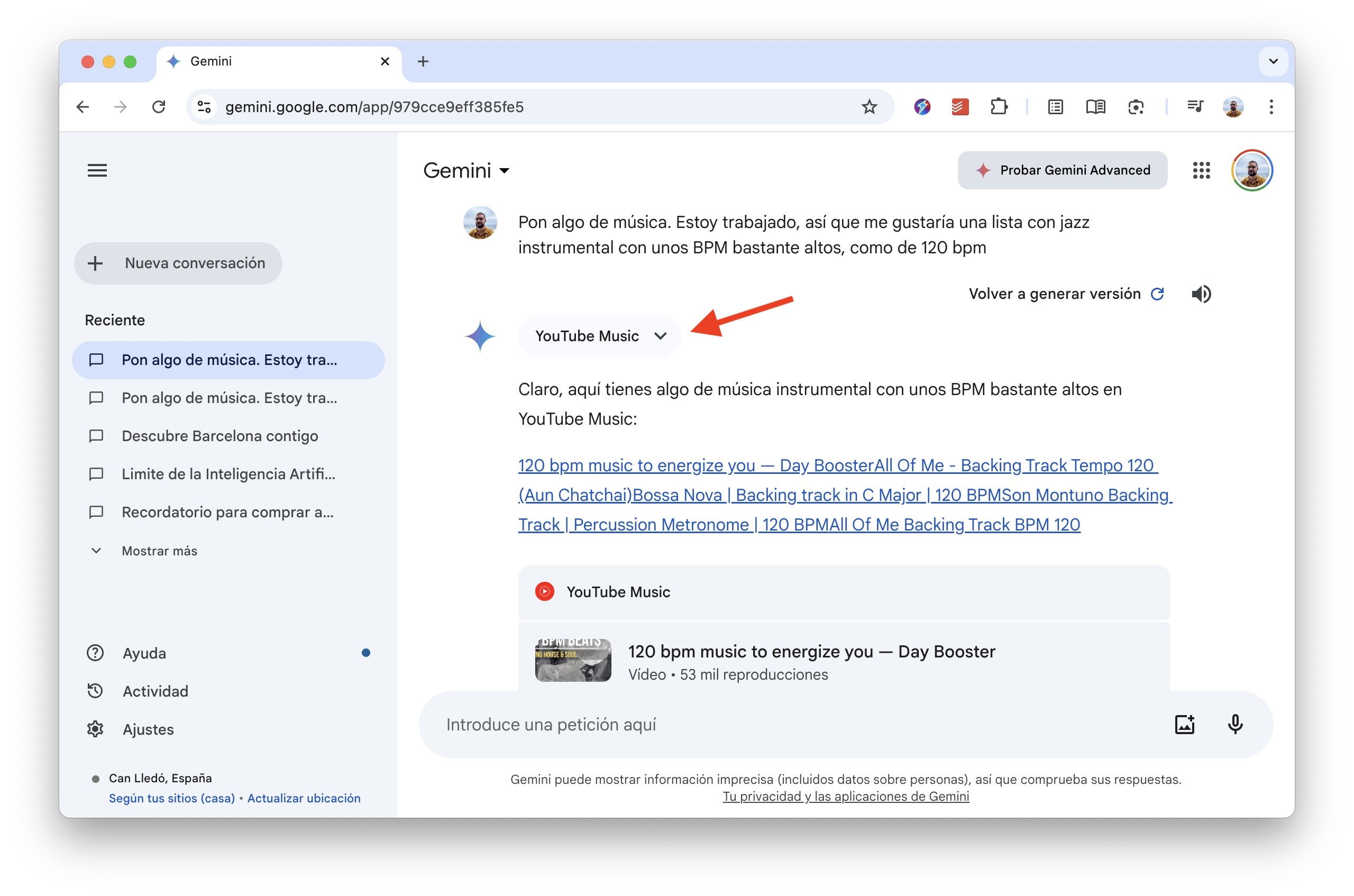This screenshot has width=1354, height=896.
Task: Upload an image with the picture icon
Action: click(x=1185, y=724)
